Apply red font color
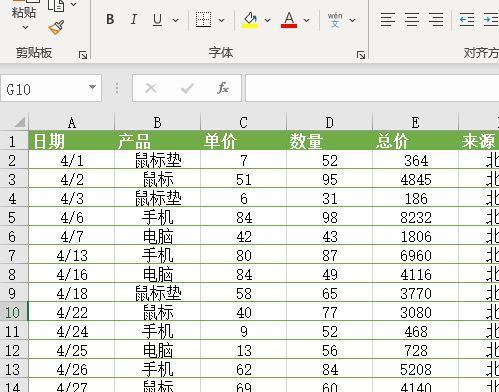 [289, 20]
